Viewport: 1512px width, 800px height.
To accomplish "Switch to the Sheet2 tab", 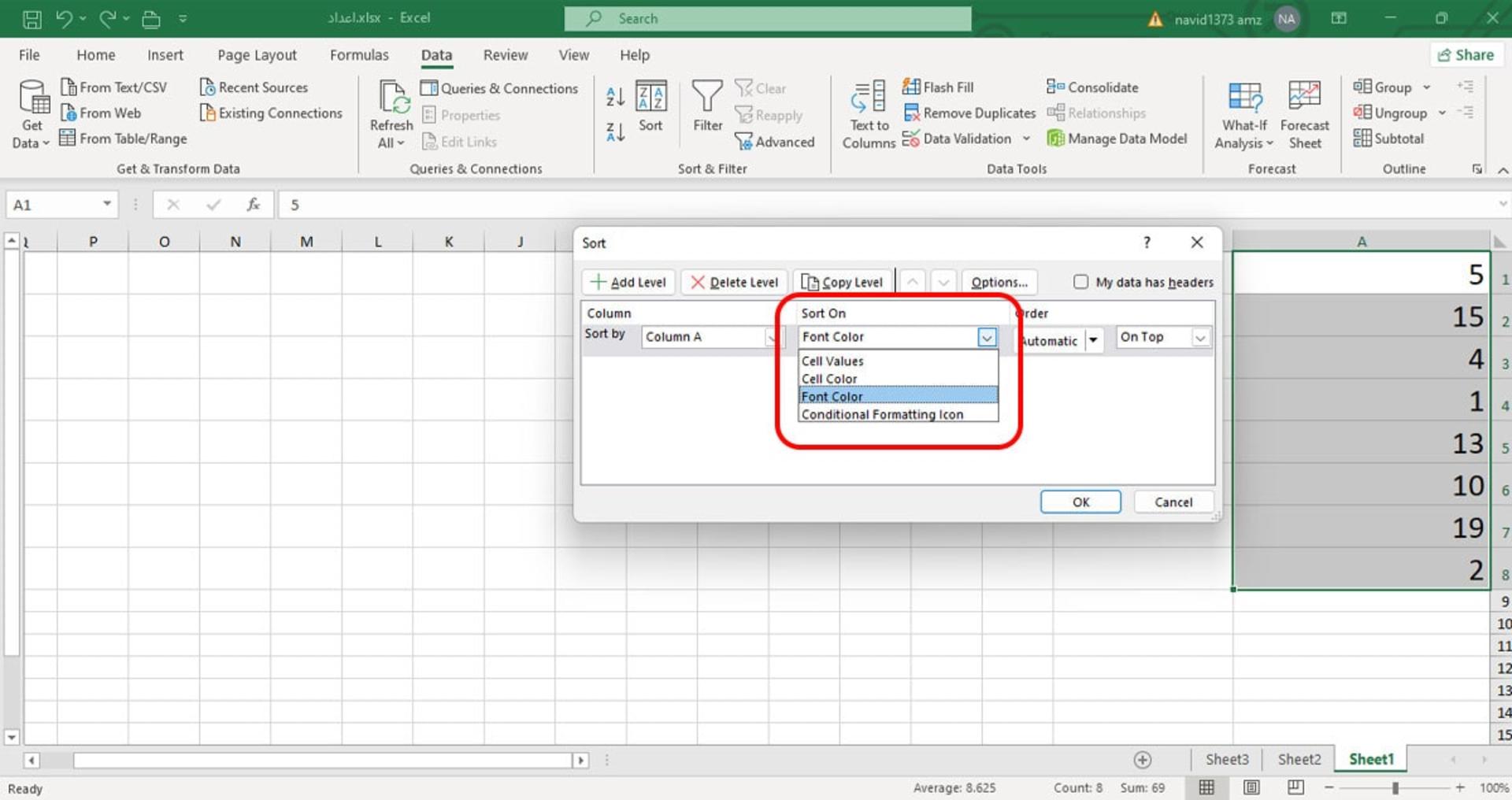I will pyautogui.click(x=1299, y=759).
